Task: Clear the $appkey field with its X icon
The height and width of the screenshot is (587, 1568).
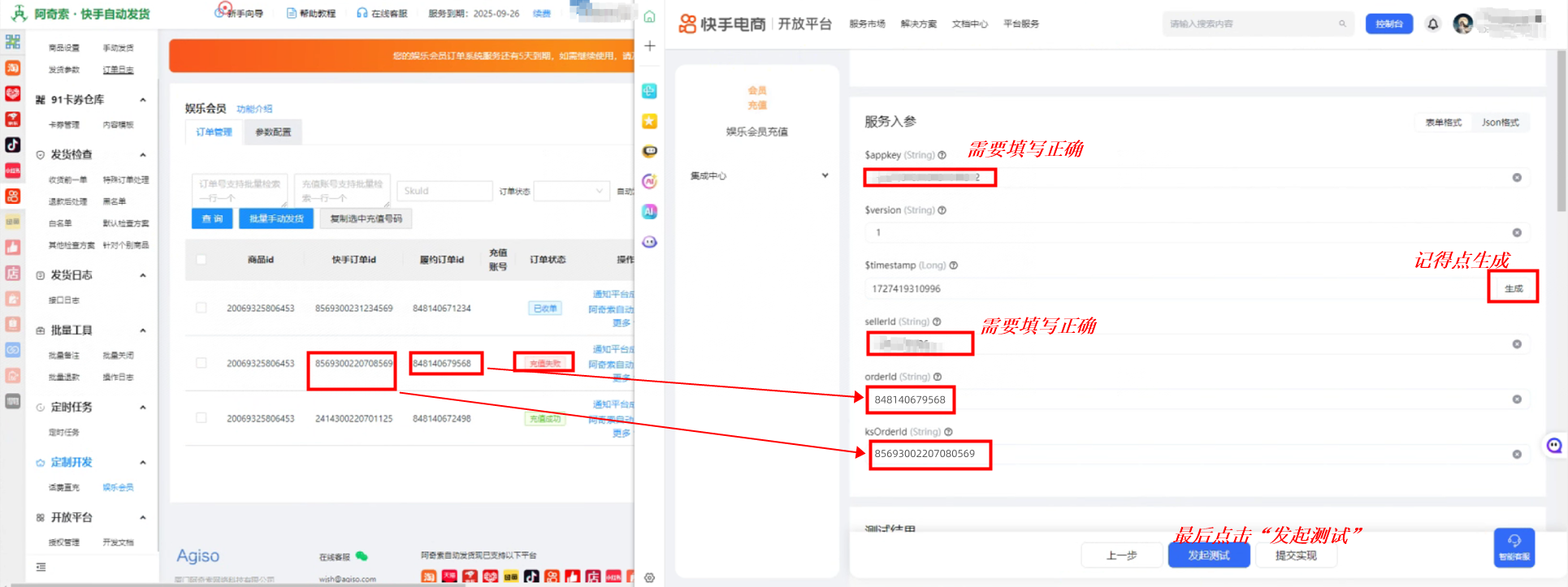Action: click(x=1517, y=178)
